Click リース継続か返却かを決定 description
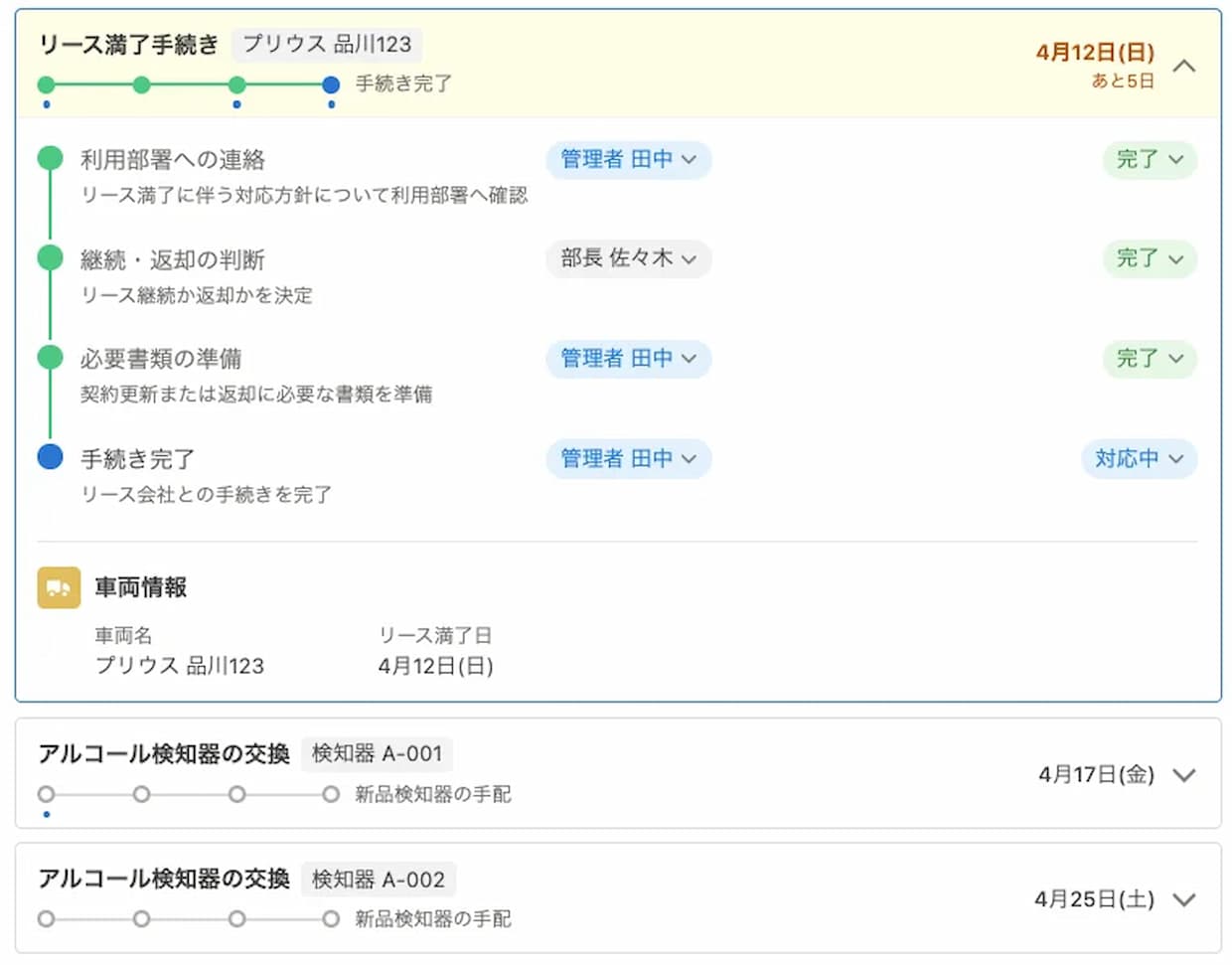The width and height of the screenshot is (1232, 965). (197, 295)
